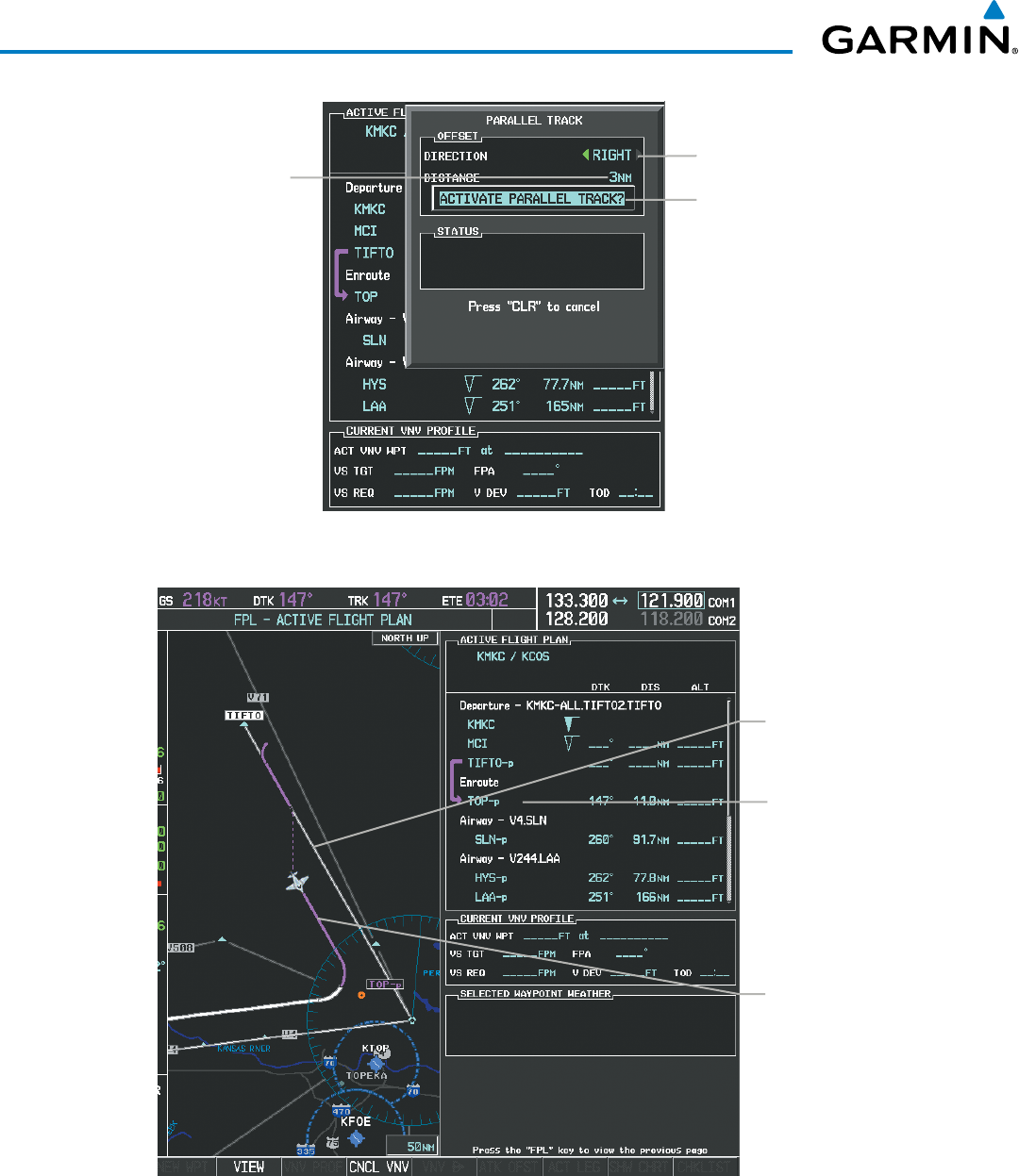Click the 262° course of HYS-p
1019x1176 pixels.
[x=600, y=878]
